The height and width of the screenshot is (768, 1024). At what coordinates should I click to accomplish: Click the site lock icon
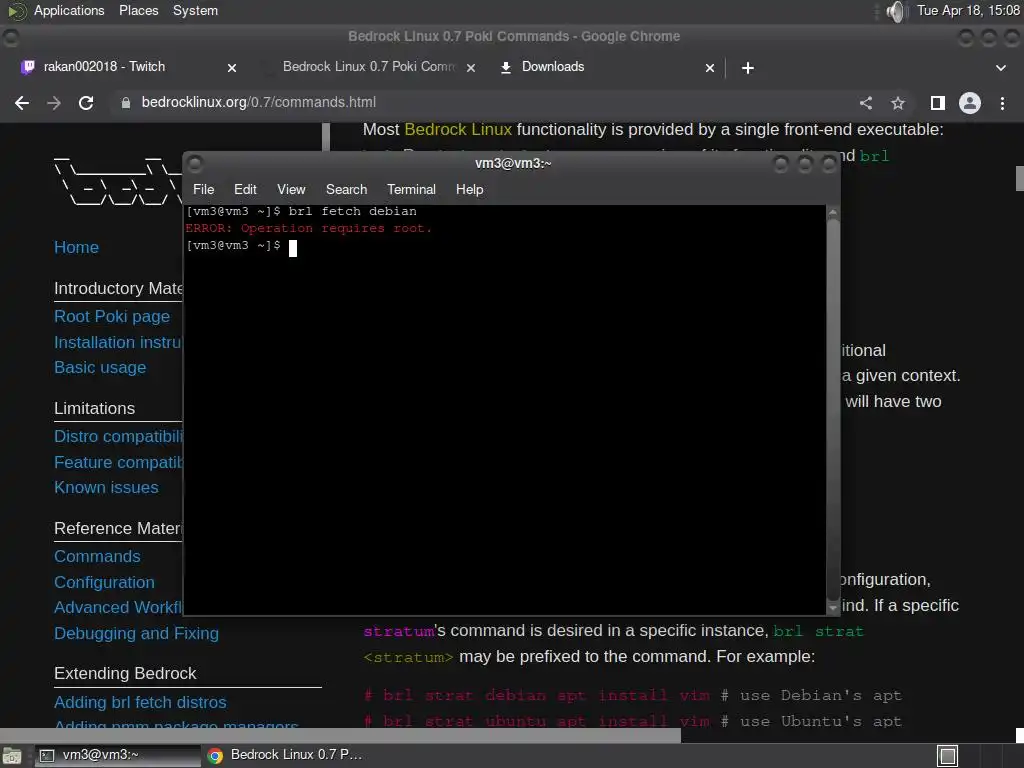tap(125, 103)
